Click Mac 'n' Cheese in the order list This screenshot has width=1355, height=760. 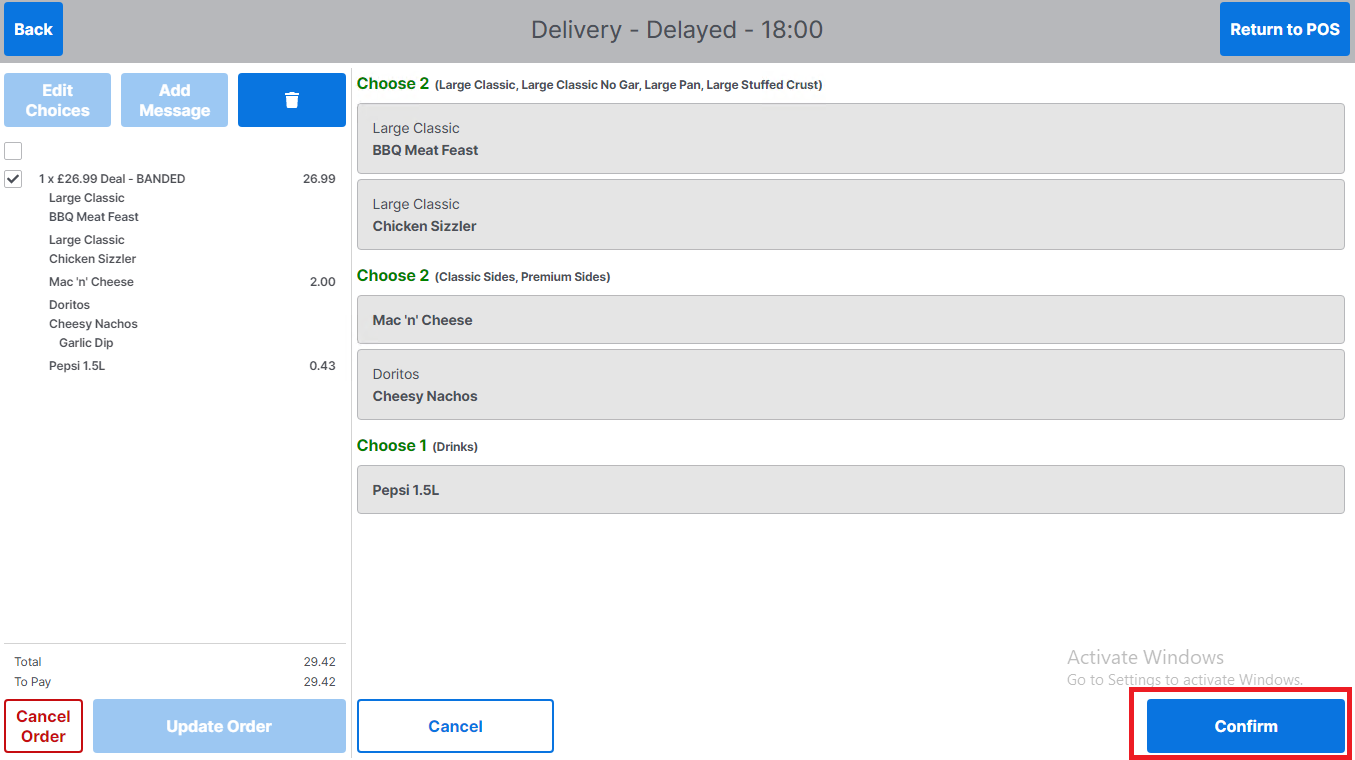[x=91, y=282]
